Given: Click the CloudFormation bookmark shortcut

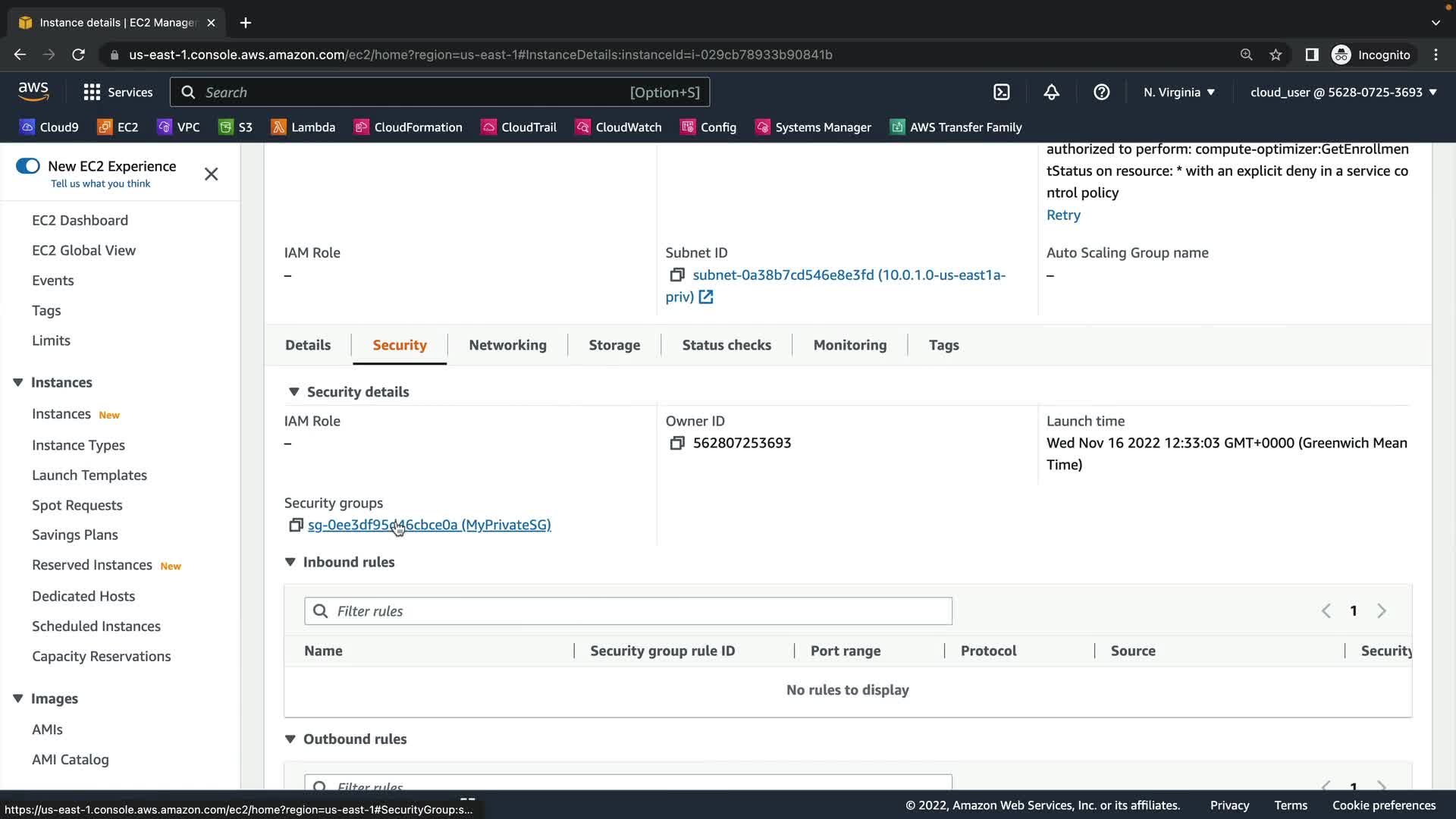Looking at the screenshot, I should 408,127.
